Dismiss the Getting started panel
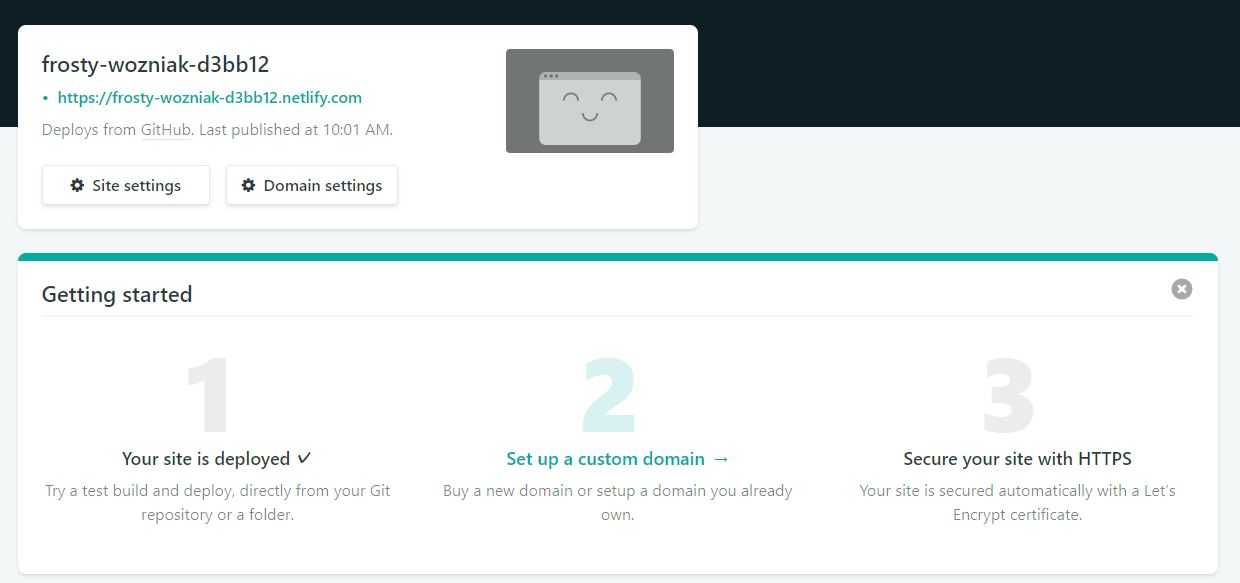The width and height of the screenshot is (1240, 583). tap(1181, 289)
